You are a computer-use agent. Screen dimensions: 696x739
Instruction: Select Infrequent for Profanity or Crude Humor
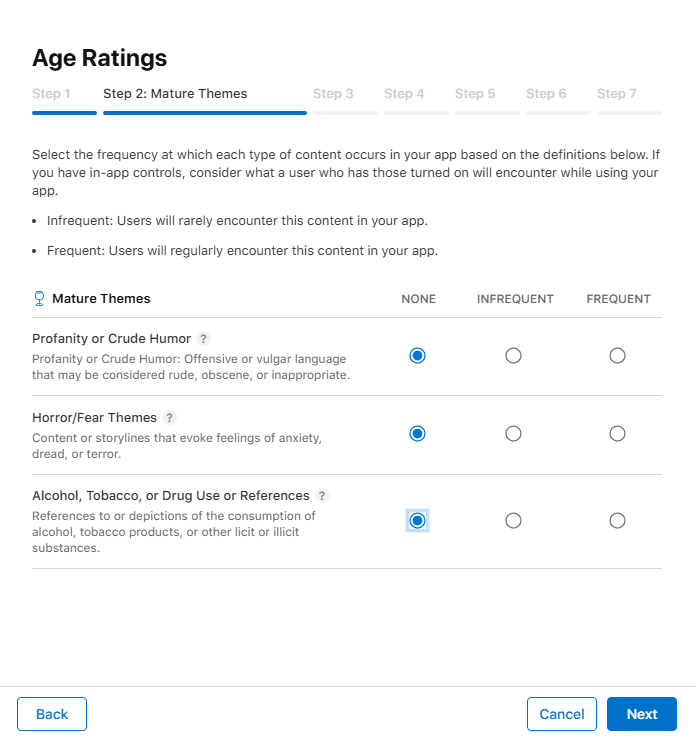tap(513, 355)
